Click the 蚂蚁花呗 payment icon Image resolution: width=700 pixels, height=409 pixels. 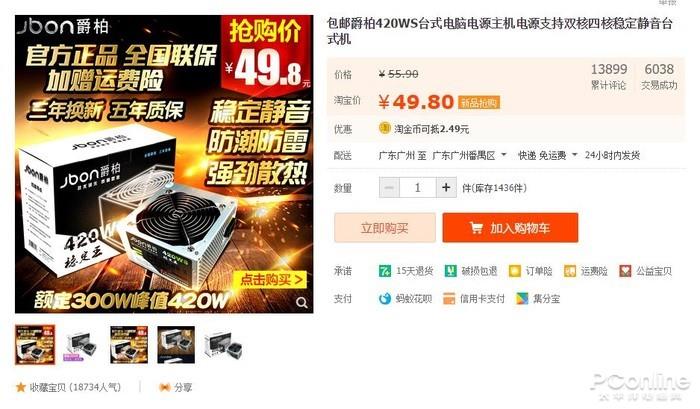pyautogui.click(x=384, y=299)
